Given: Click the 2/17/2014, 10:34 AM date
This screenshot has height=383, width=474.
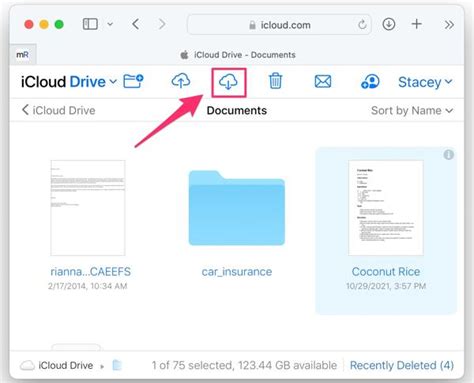Looking at the screenshot, I should pyautogui.click(x=88, y=286).
